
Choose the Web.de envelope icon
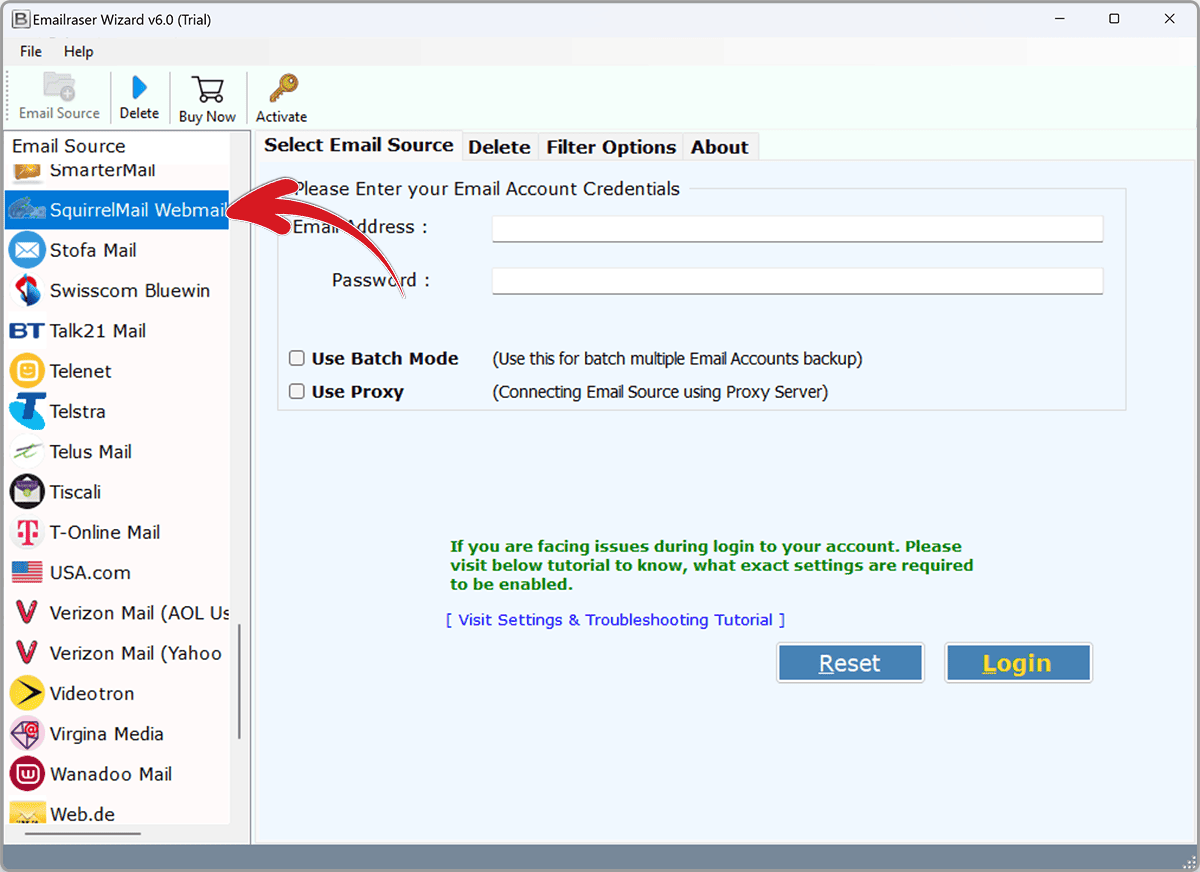27,812
